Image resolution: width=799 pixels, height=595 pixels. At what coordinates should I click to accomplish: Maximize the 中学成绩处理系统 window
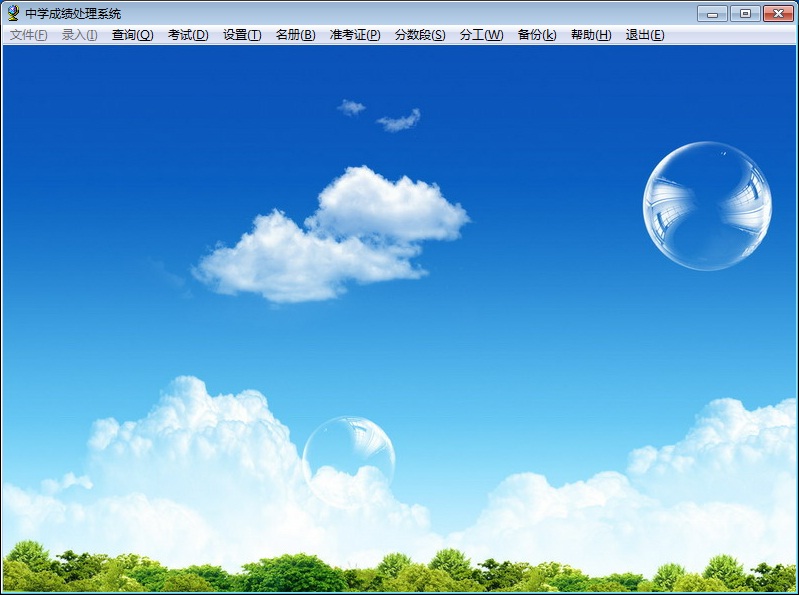click(x=745, y=13)
